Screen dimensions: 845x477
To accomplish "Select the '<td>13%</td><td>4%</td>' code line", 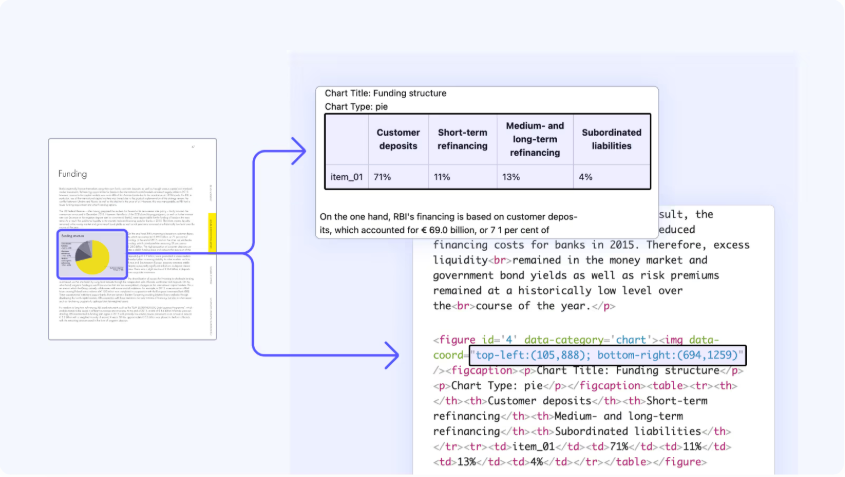I will tap(570, 462).
